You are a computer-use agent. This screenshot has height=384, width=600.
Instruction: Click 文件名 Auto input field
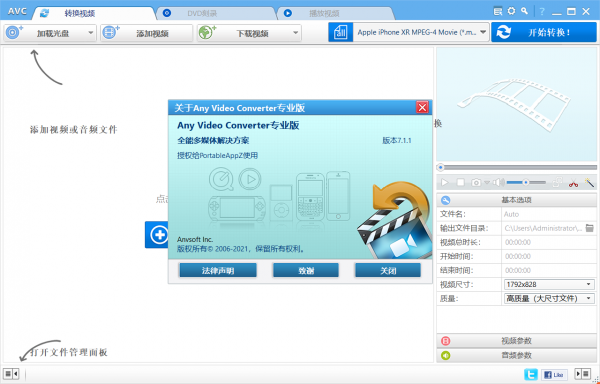coord(548,214)
